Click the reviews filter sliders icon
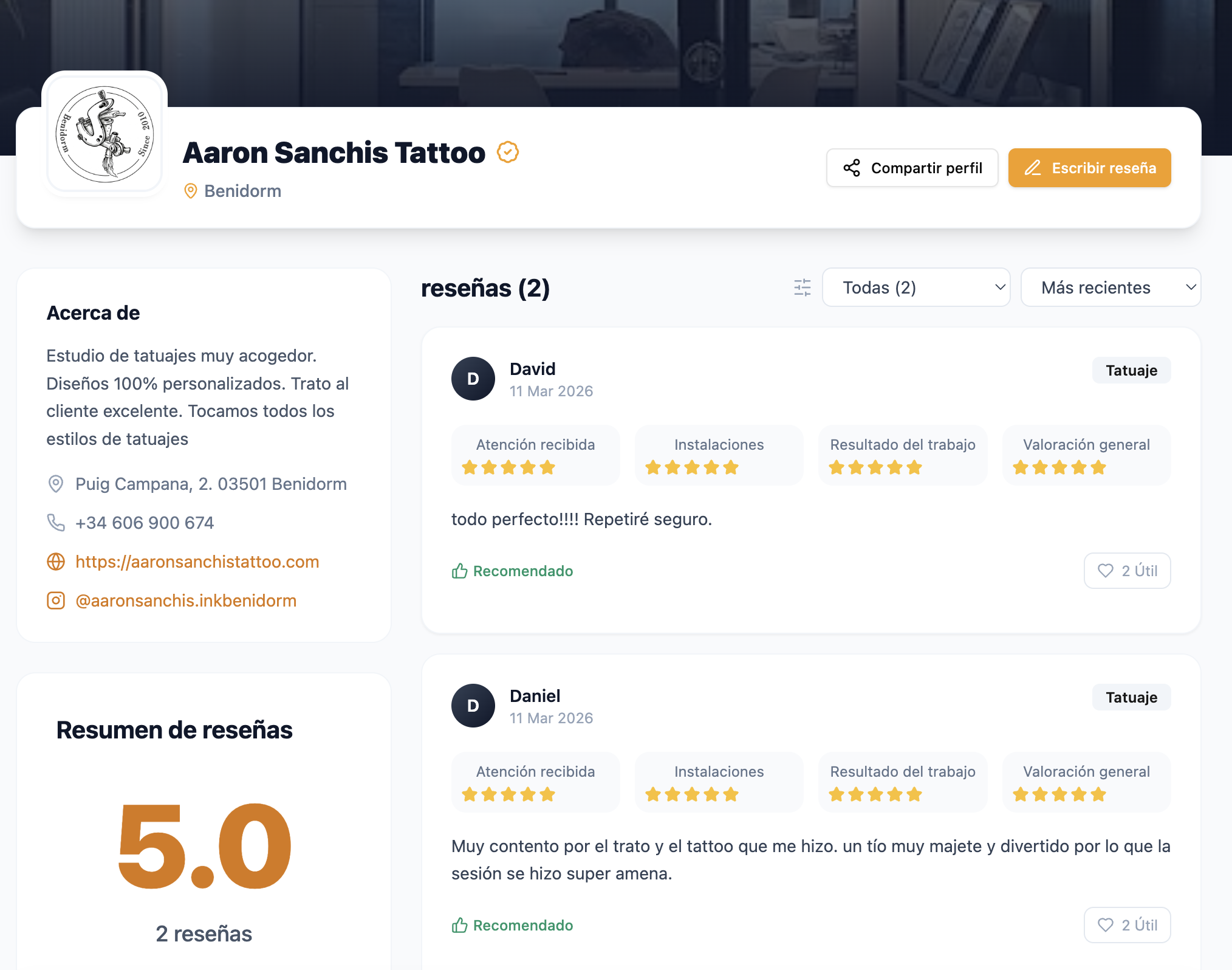 pyautogui.click(x=802, y=287)
